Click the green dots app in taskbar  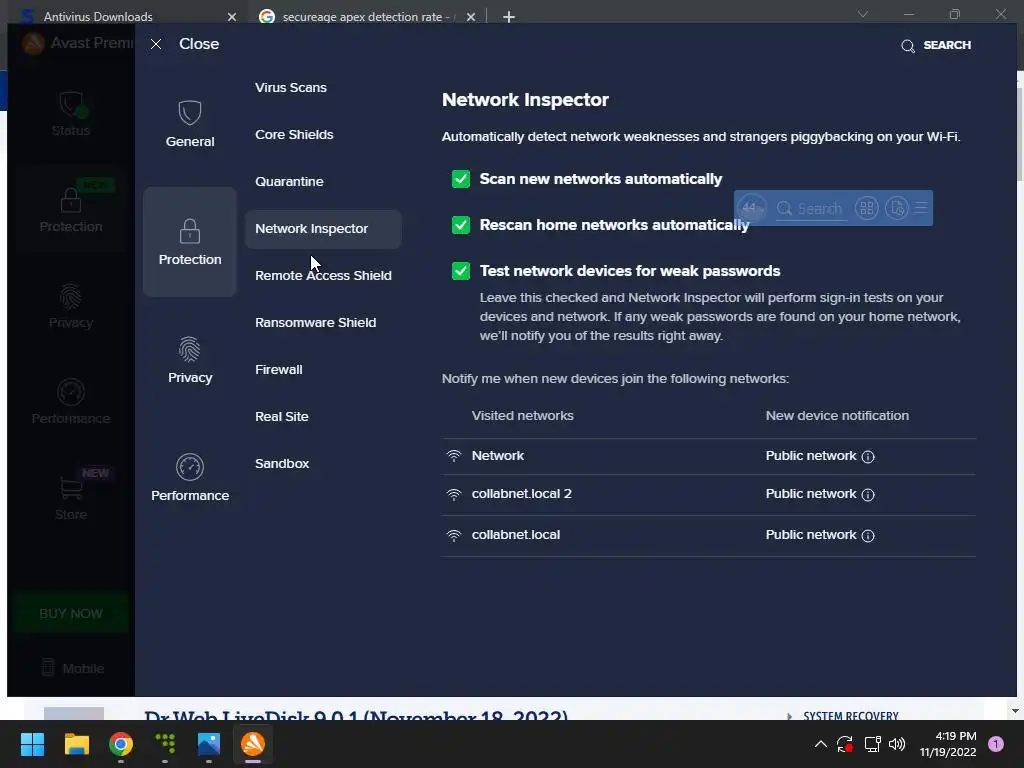point(165,744)
